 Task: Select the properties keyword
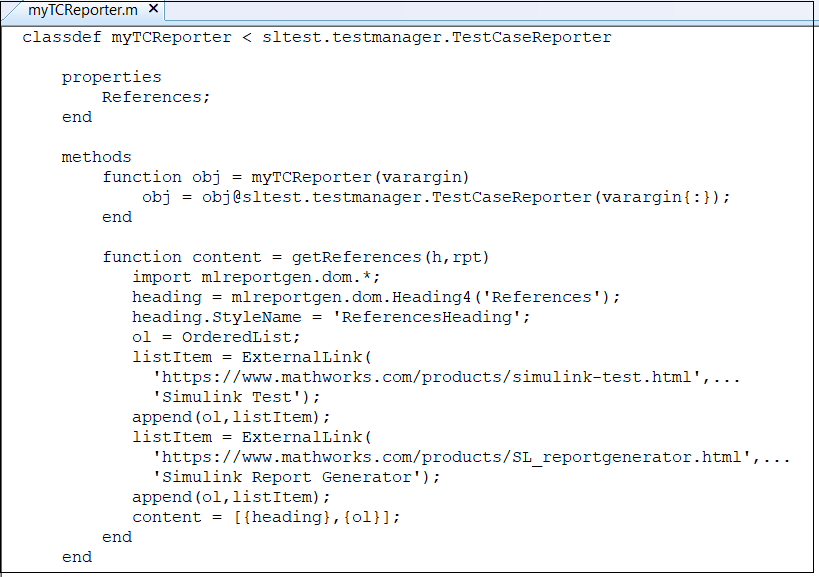click(x=111, y=77)
